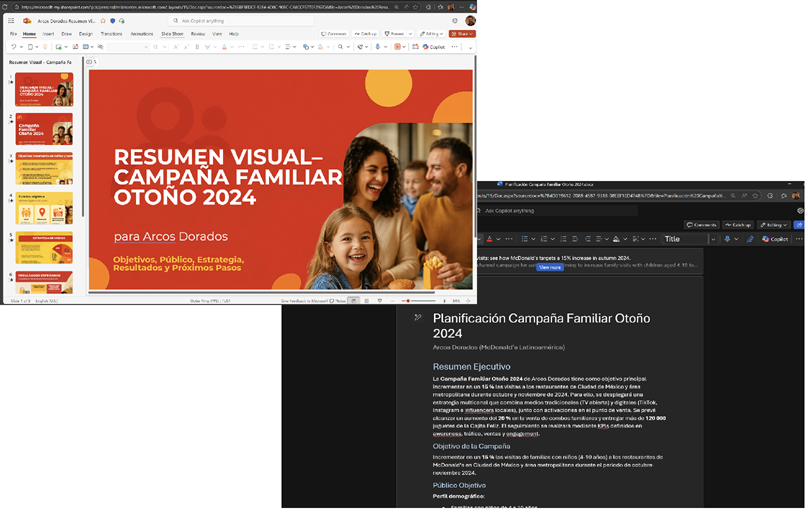Click the Present button
This screenshot has width=808, height=516.
pyautogui.click(x=394, y=34)
